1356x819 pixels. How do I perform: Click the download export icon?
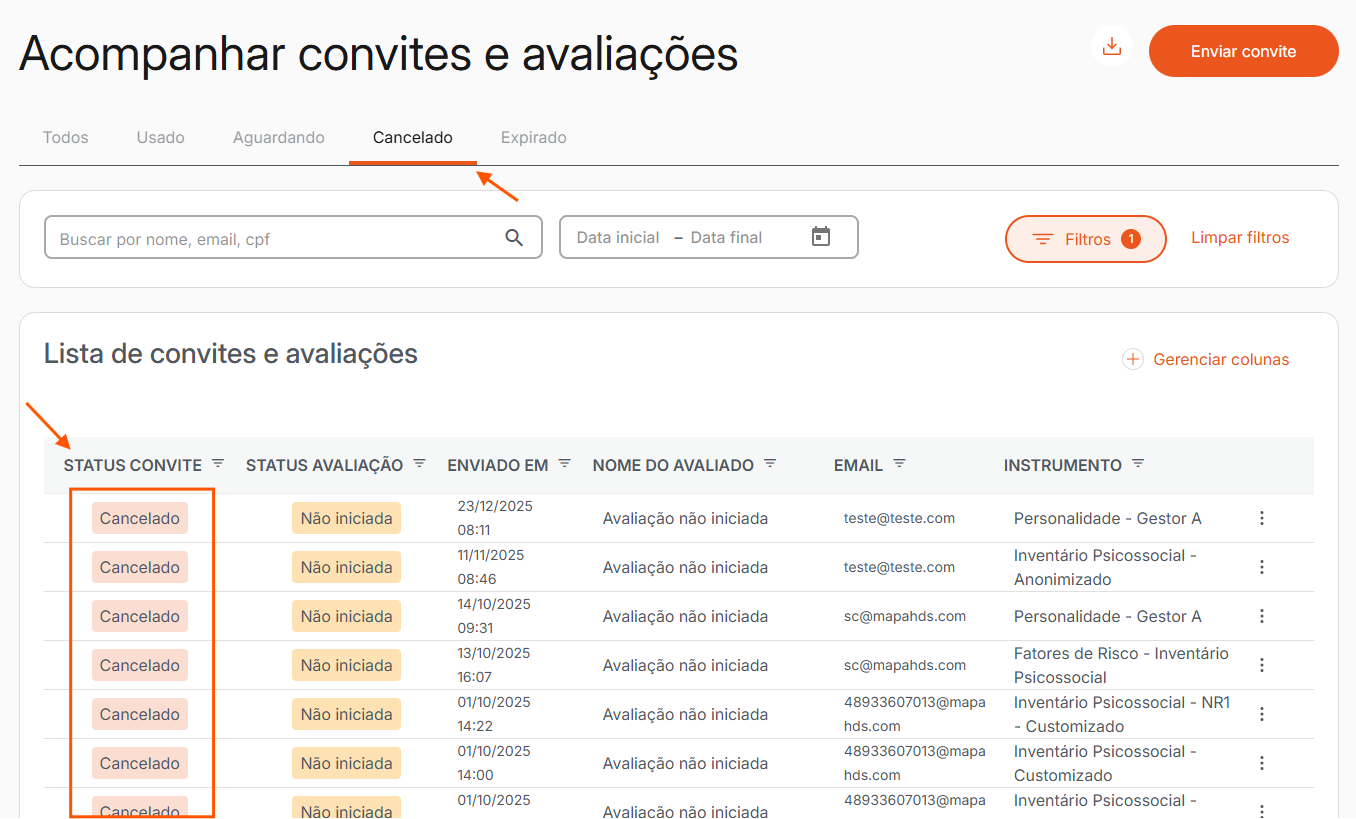pos(1111,47)
